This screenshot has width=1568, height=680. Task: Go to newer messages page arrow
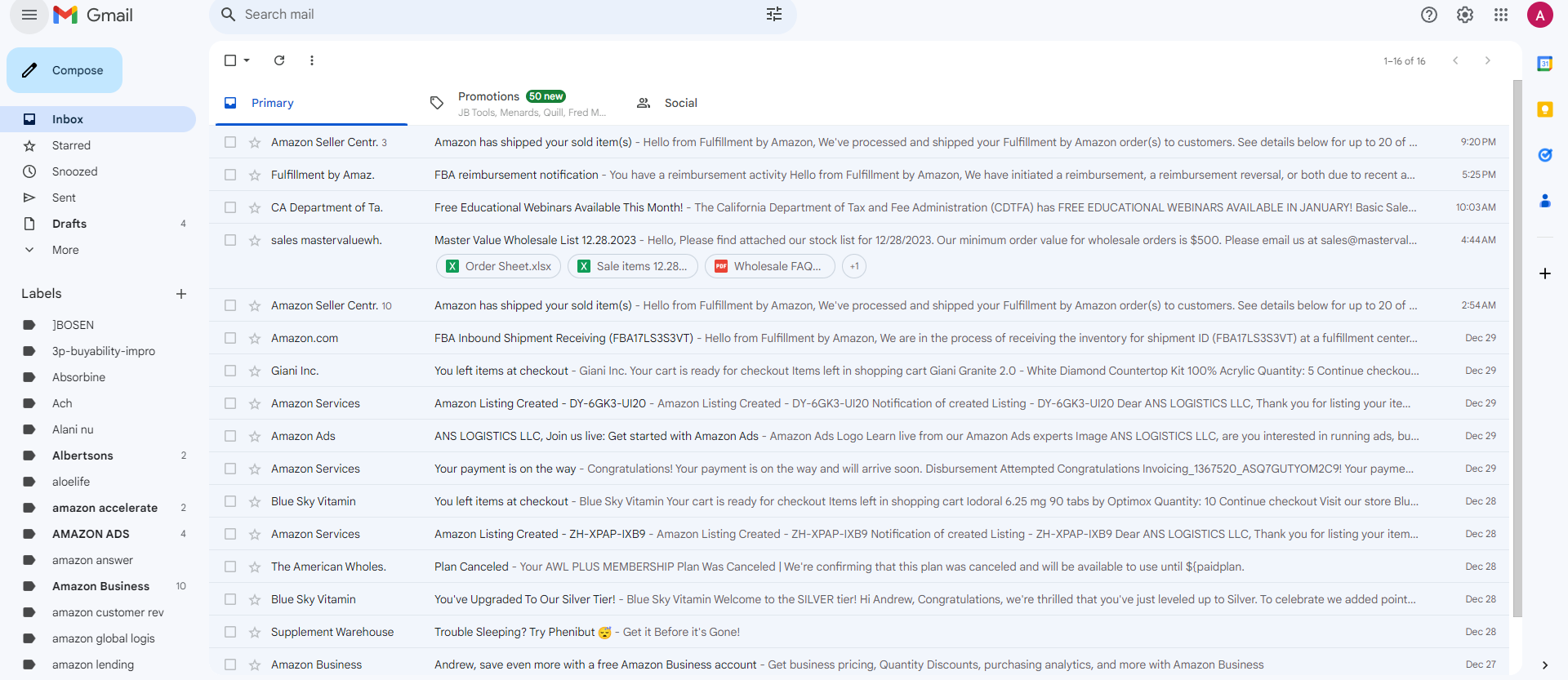point(1455,60)
